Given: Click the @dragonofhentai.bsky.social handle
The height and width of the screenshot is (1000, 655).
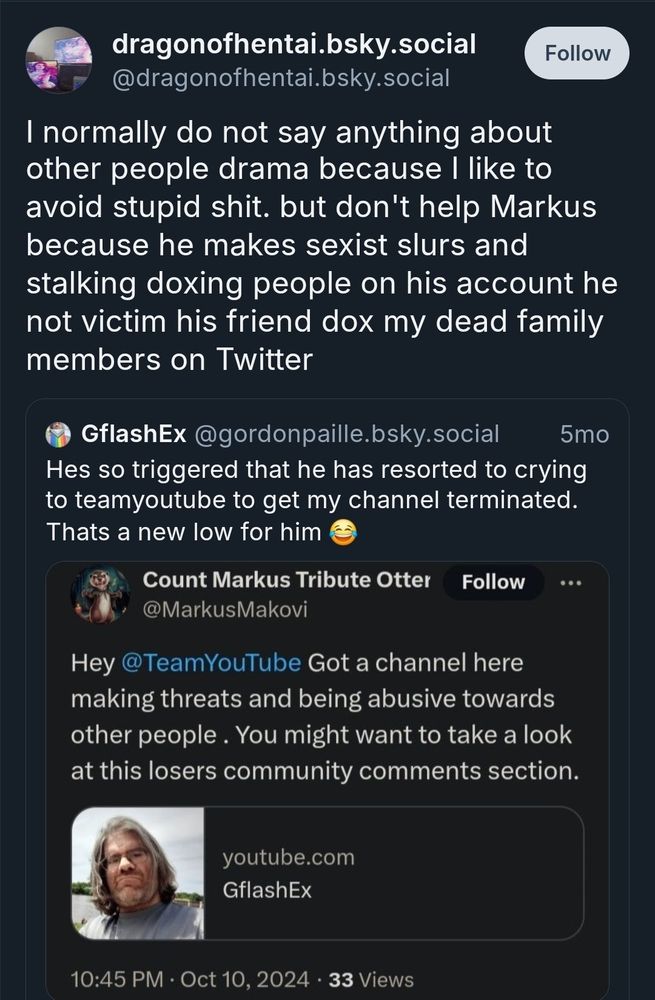Looking at the screenshot, I should pos(282,77).
